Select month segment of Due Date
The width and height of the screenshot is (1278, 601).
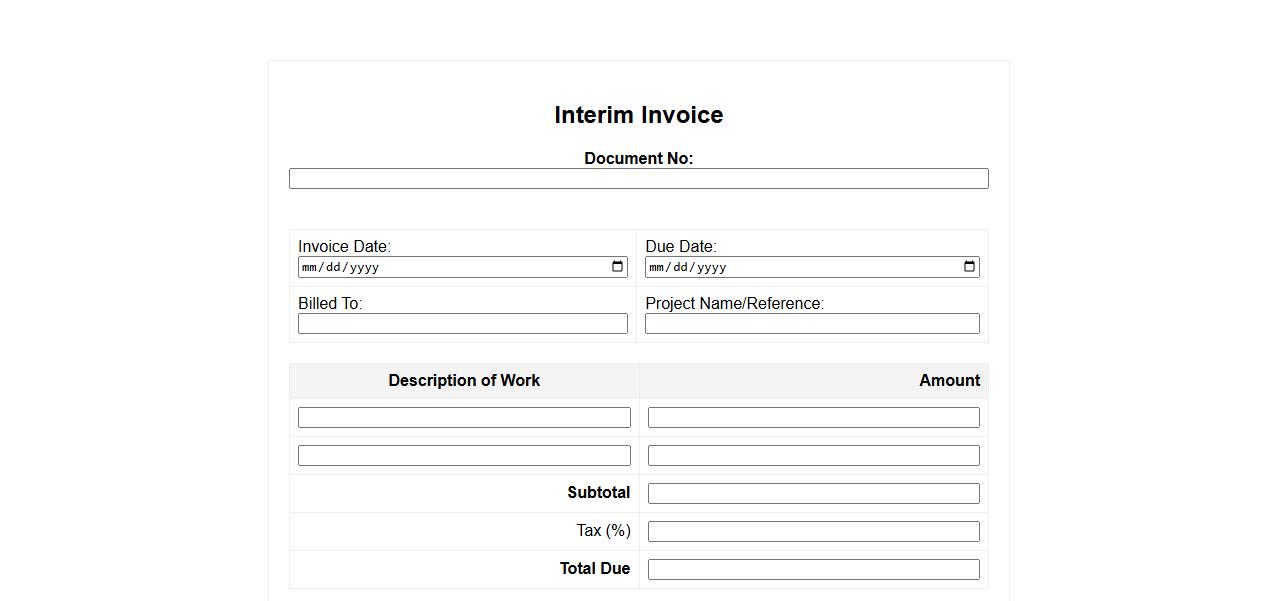(x=656, y=268)
